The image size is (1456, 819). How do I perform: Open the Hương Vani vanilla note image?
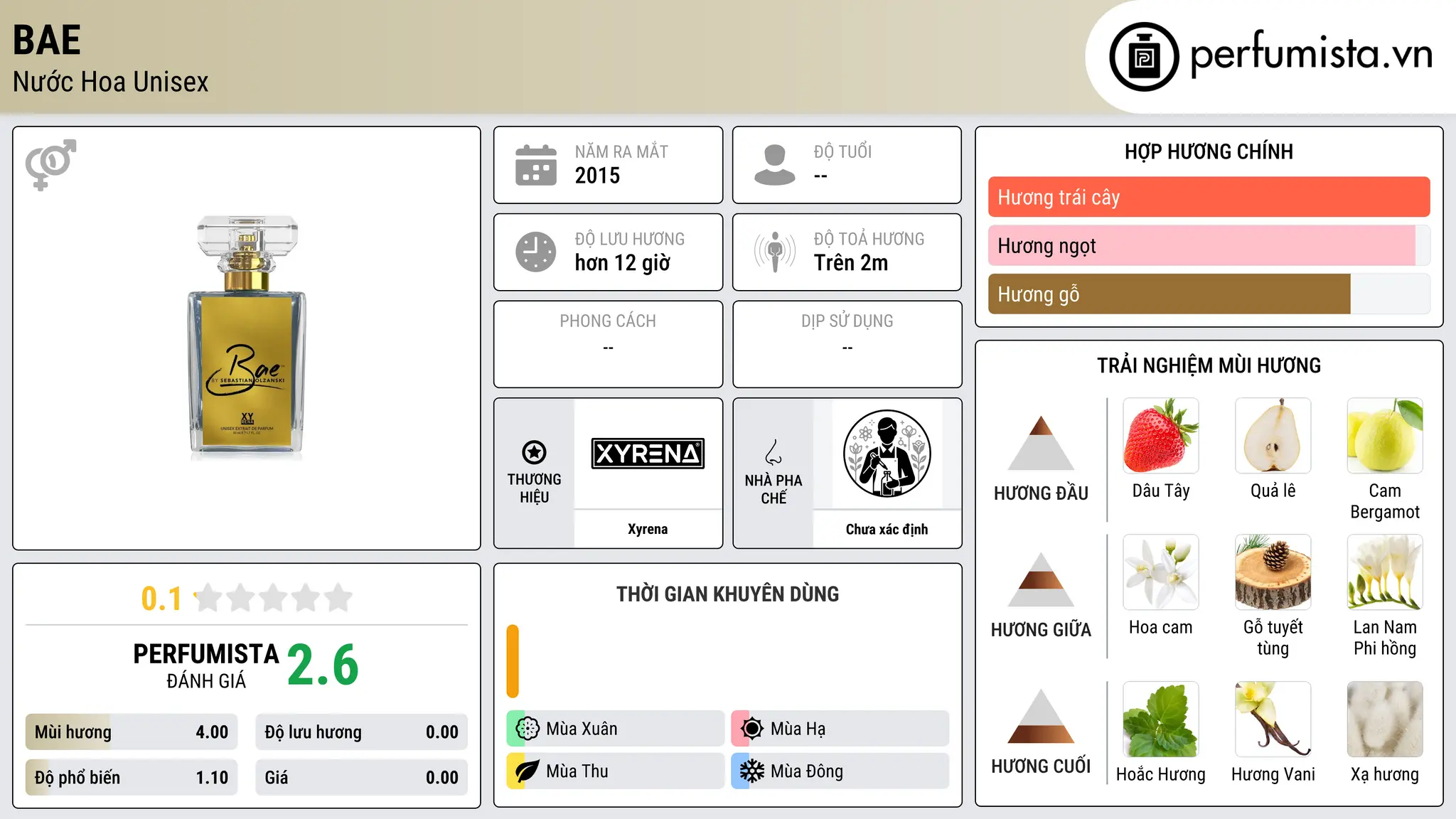tap(1273, 719)
